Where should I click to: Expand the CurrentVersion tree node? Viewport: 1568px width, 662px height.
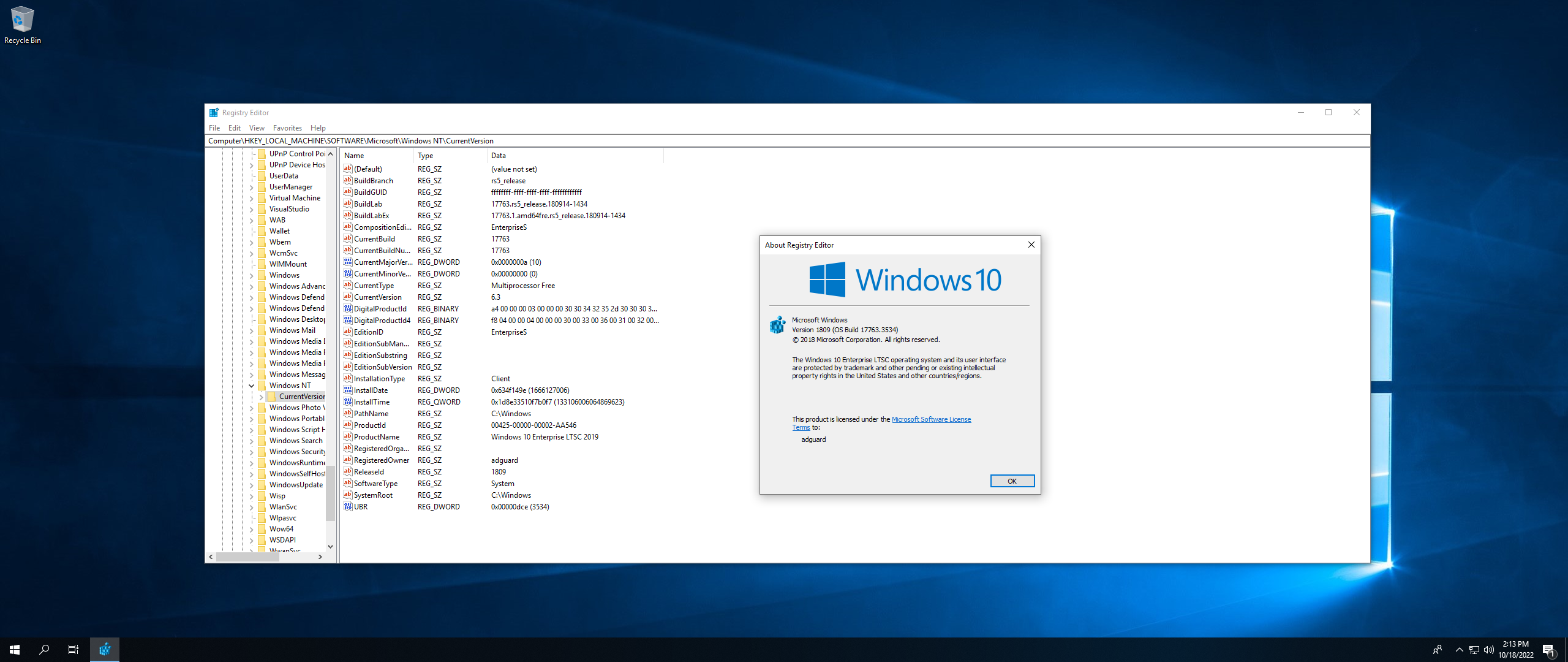point(261,397)
